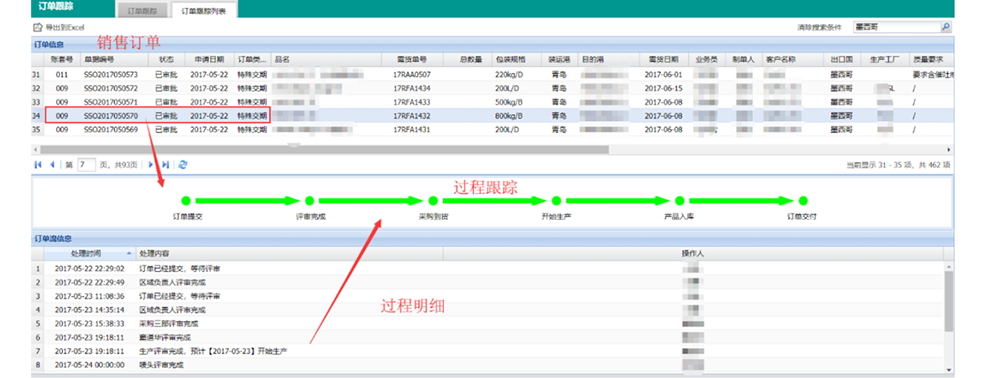Click the 需货单号 column header

click(412, 59)
